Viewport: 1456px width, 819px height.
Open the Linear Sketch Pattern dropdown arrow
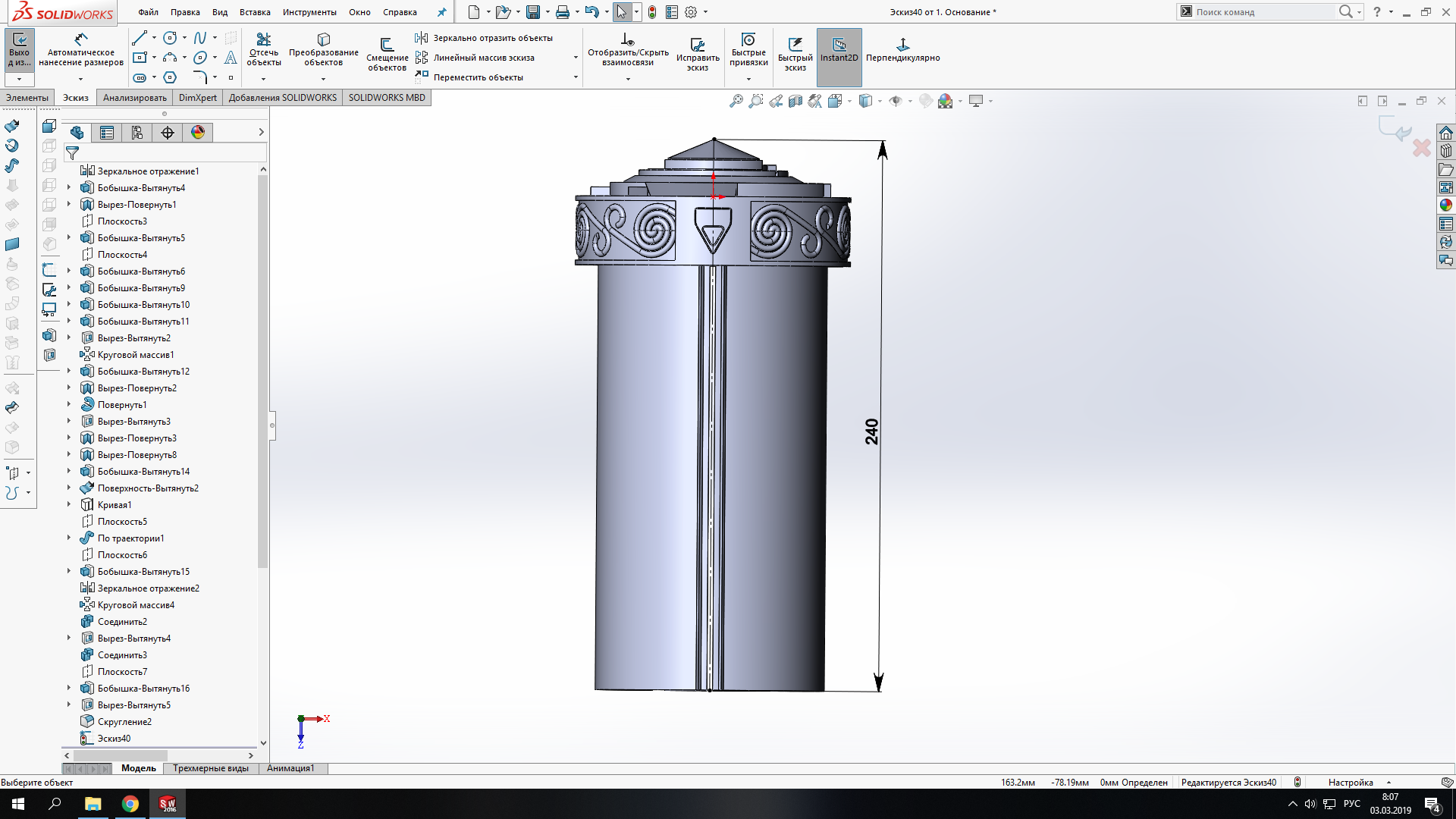(x=576, y=58)
